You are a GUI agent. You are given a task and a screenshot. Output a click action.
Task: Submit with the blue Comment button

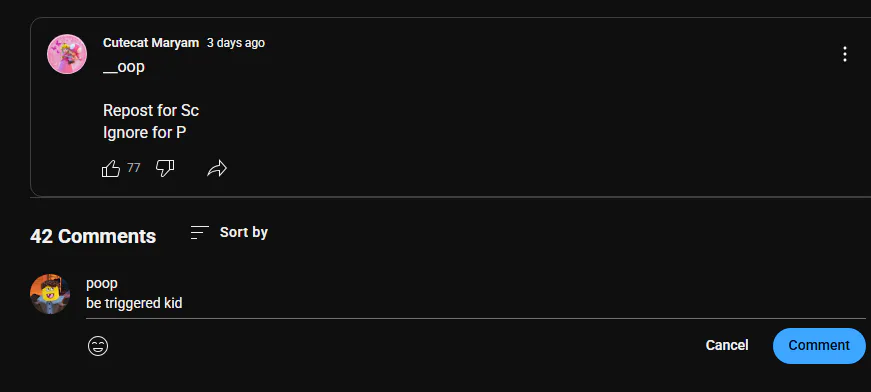[819, 345]
